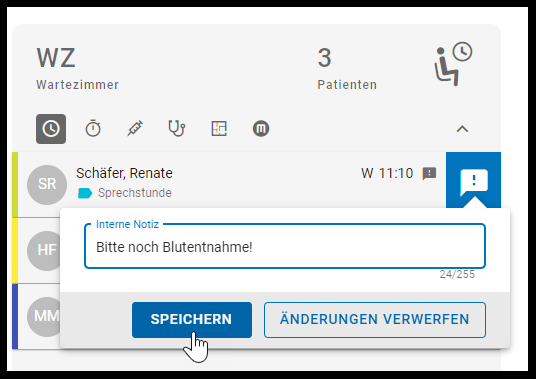Click the WZ Wartezimmer heading
Screen dimensions: 536x379
pyautogui.click(x=77, y=68)
